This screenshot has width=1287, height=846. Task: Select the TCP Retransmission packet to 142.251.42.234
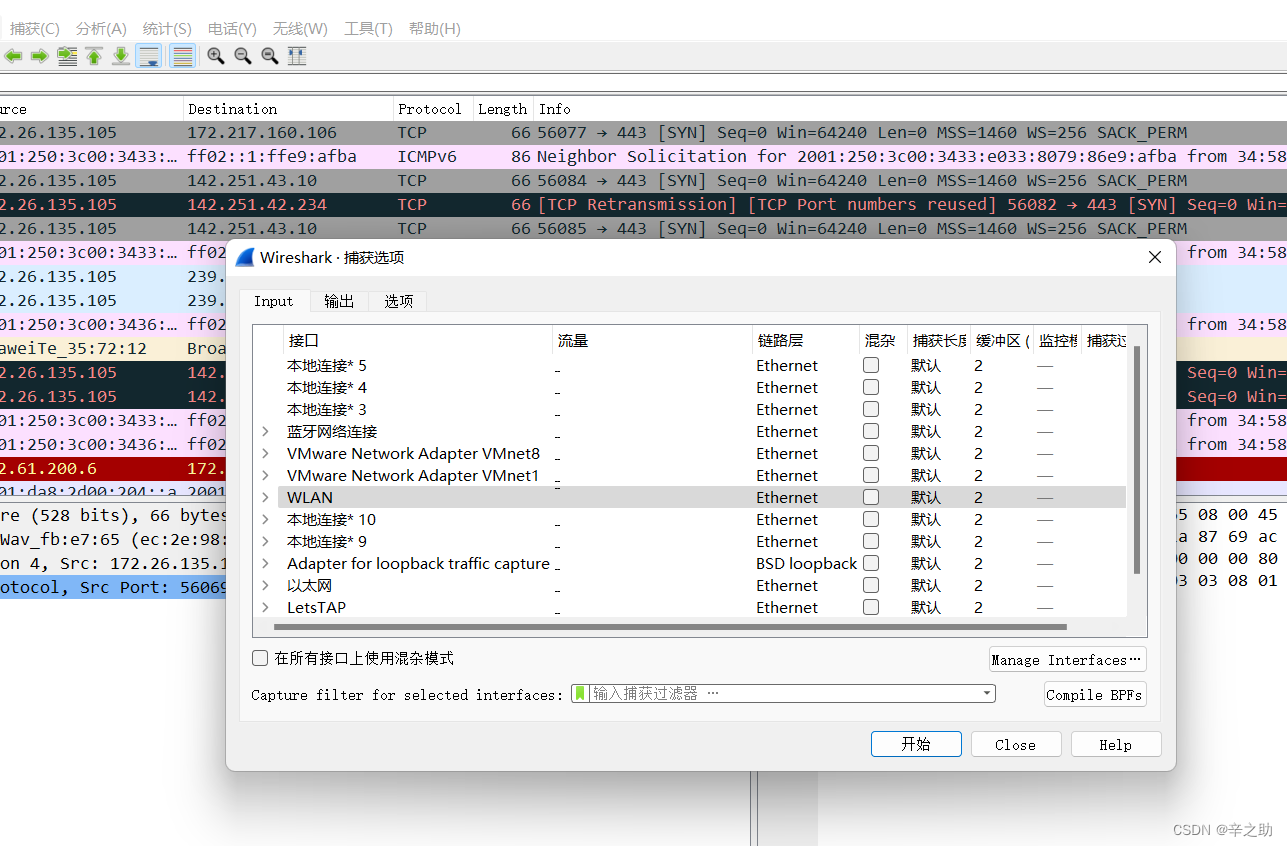click(643, 205)
